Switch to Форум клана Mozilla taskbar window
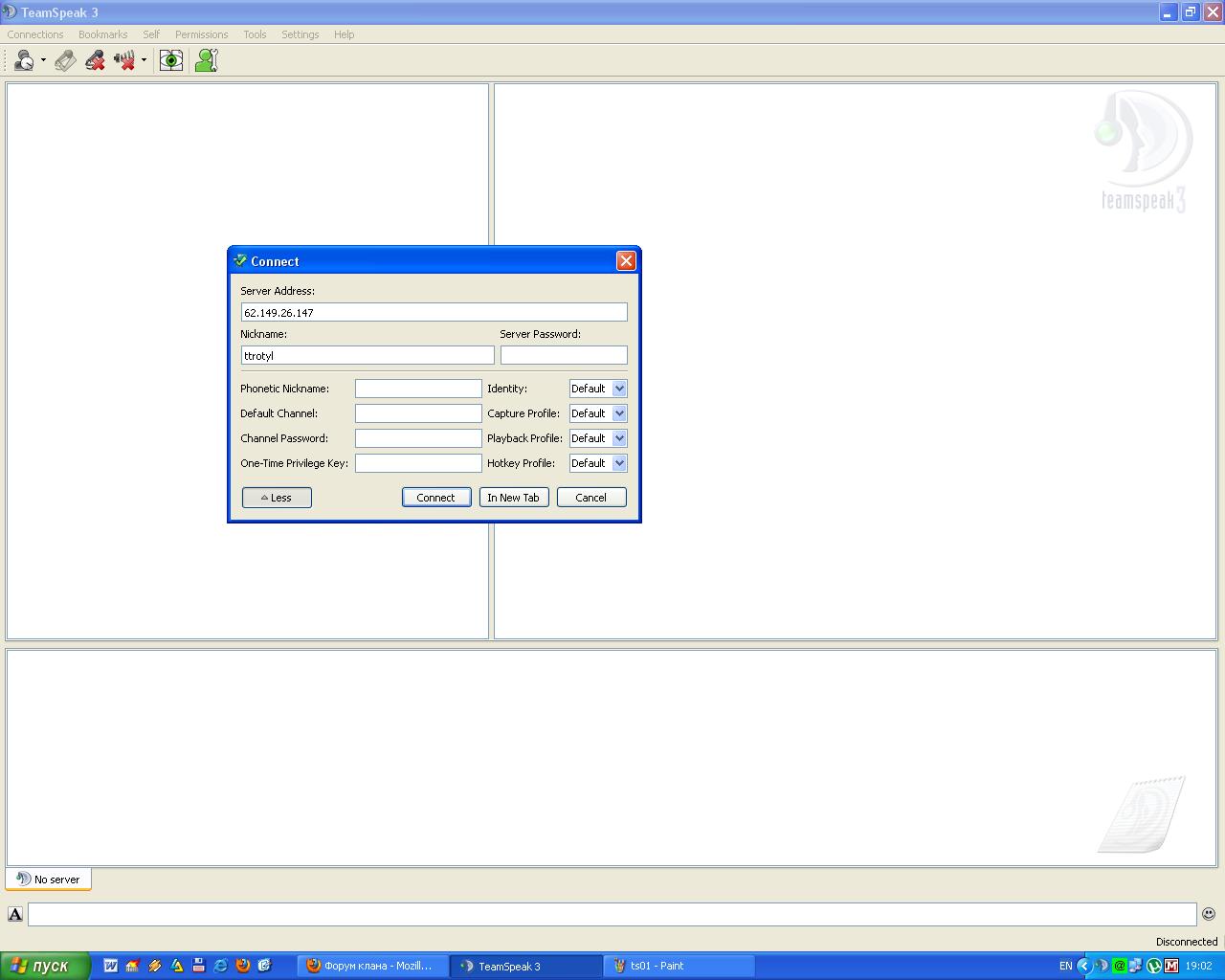Image resolution: width=1225 pixels, height=980 pixels. coord(372,966)
